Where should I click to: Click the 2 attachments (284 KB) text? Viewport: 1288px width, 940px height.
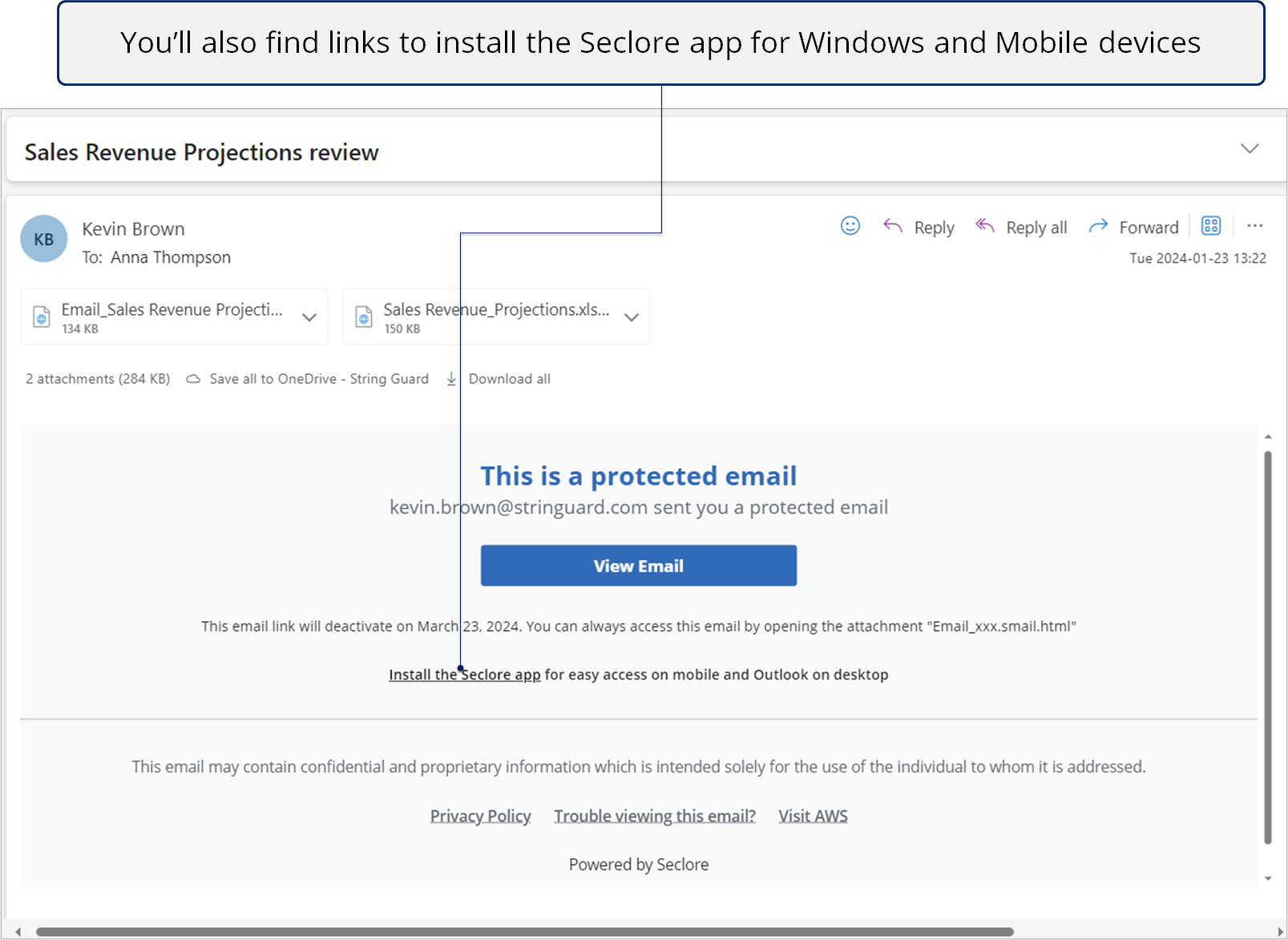(98, 379)
